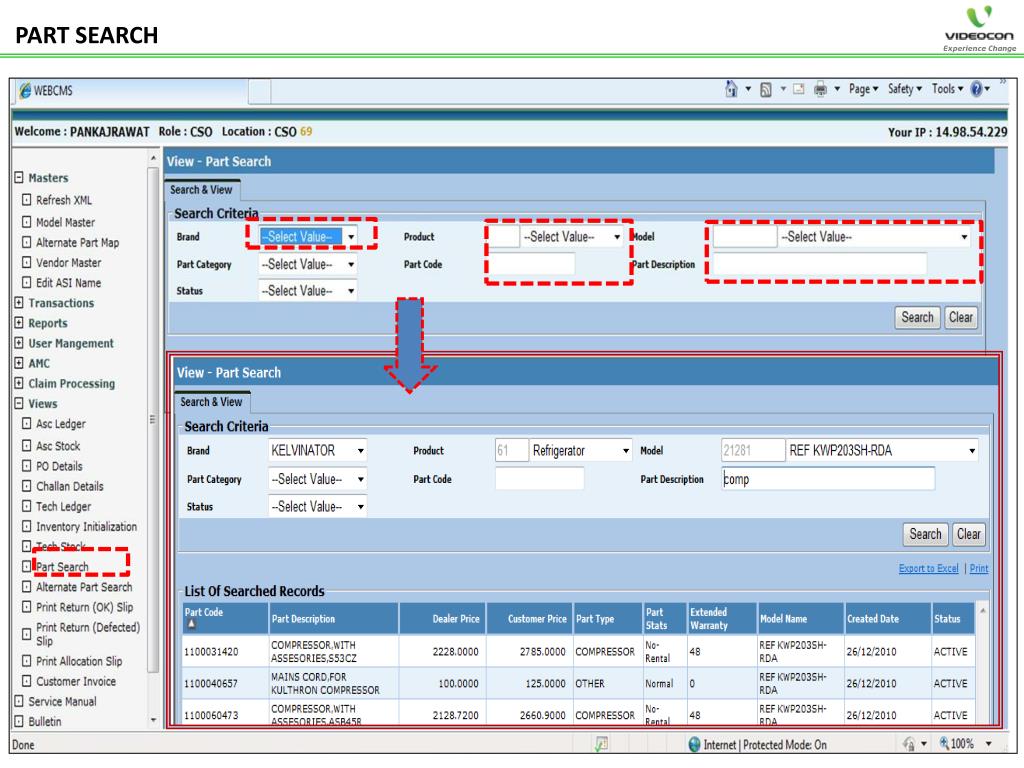Open Edit ASI Name in sidebar
The image size is (1024, 768).
69,283
